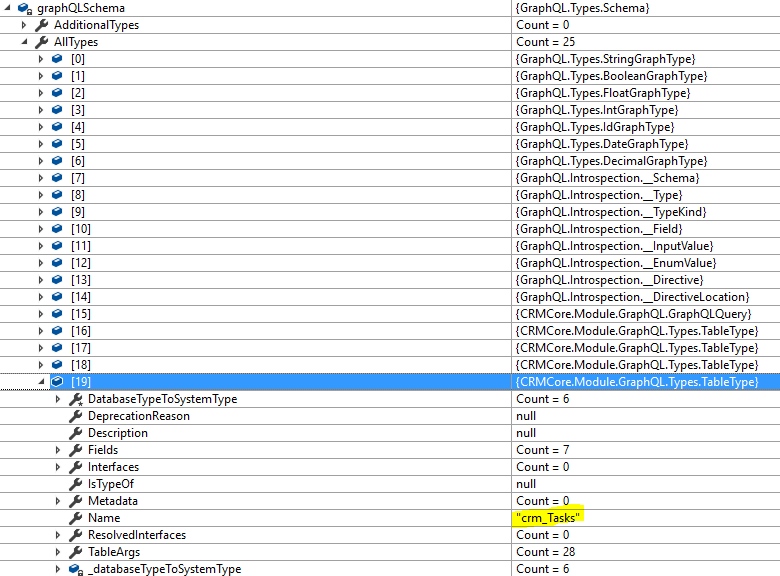
Task: Click the cube icon of item [6]
Action: coord(57,161)
